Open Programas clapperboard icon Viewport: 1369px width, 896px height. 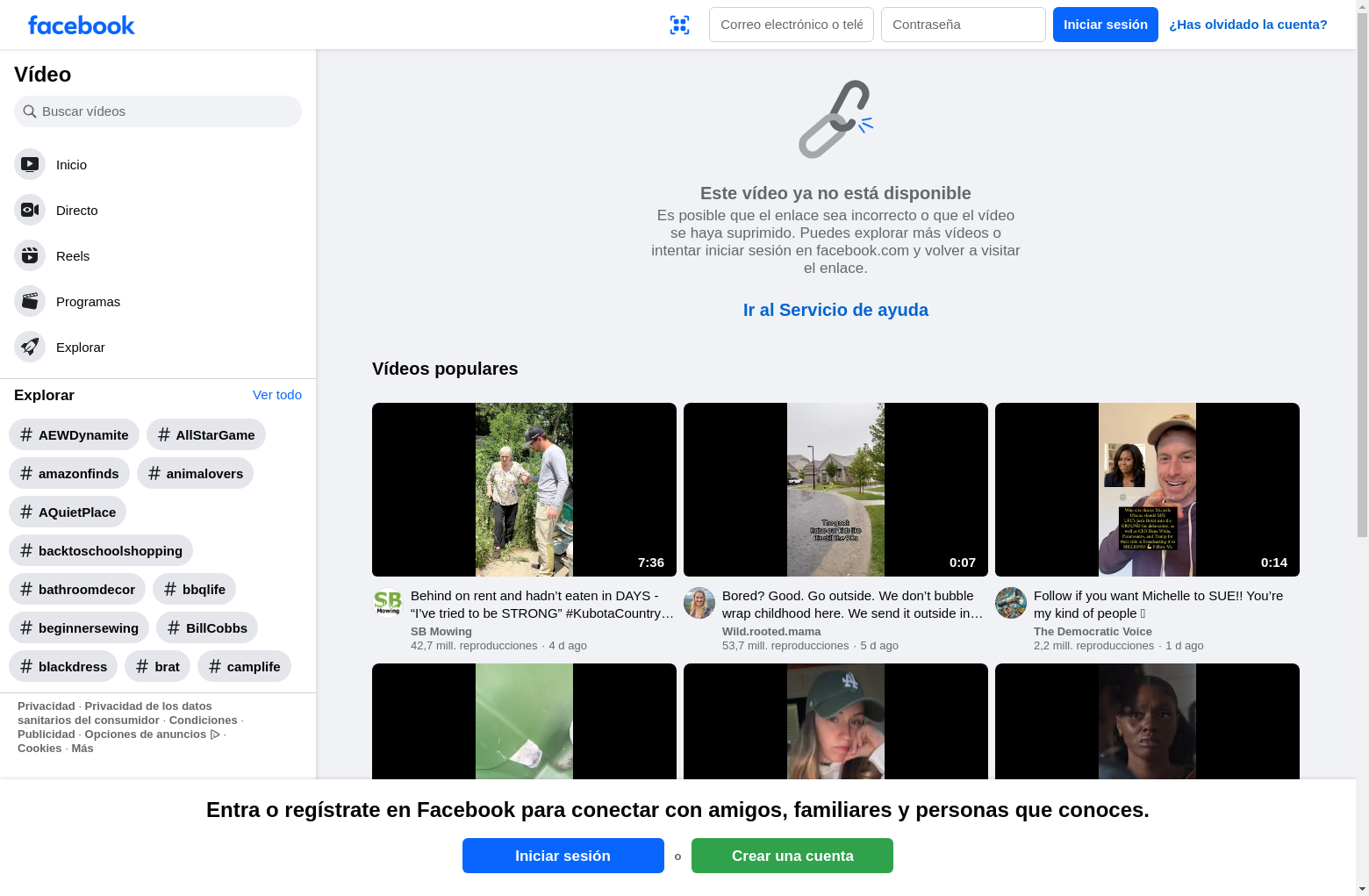tap(30, 301)
